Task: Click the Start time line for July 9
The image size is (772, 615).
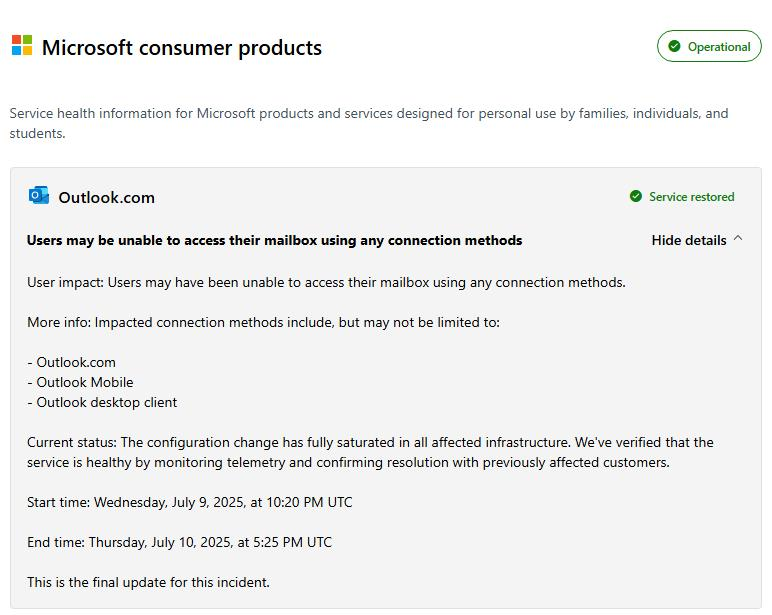Action: point(189,502)
